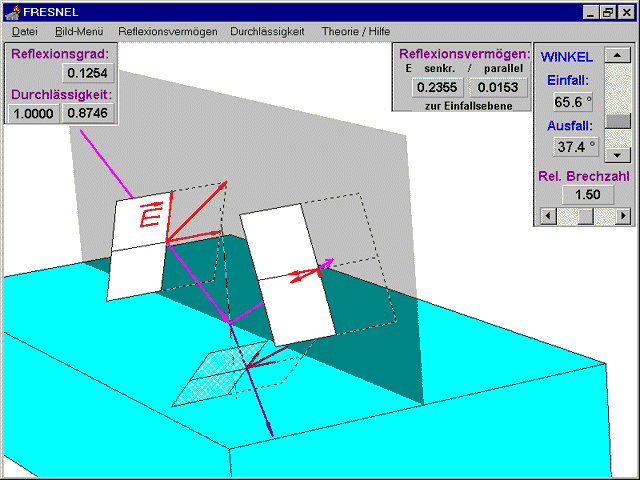Minimize the FRESNEL window

pyautogui.click(x=590, y=13)
